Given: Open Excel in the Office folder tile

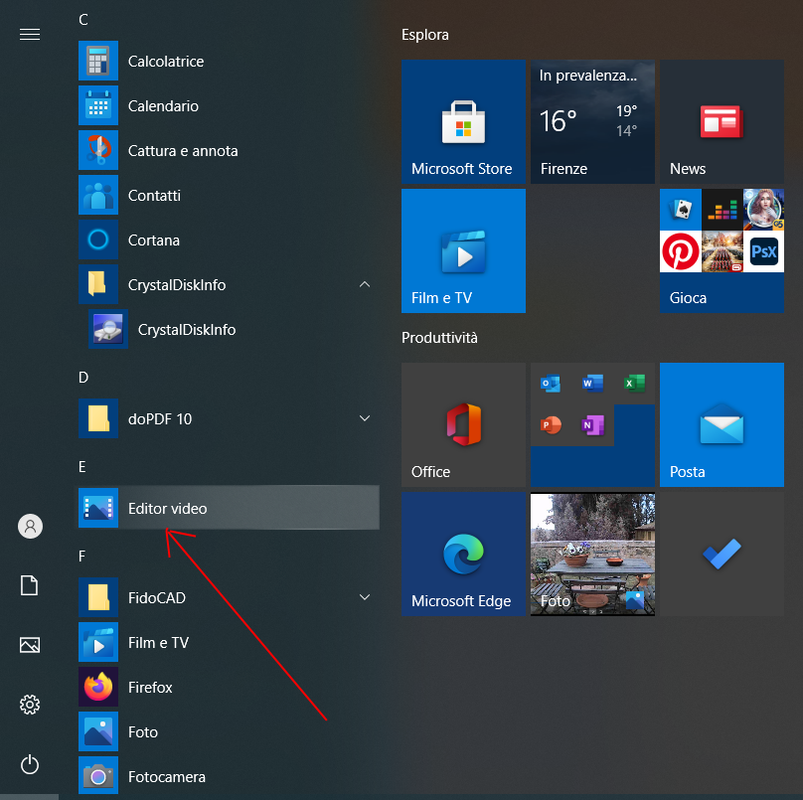Looking at the screenshot, I should [635, 383].
